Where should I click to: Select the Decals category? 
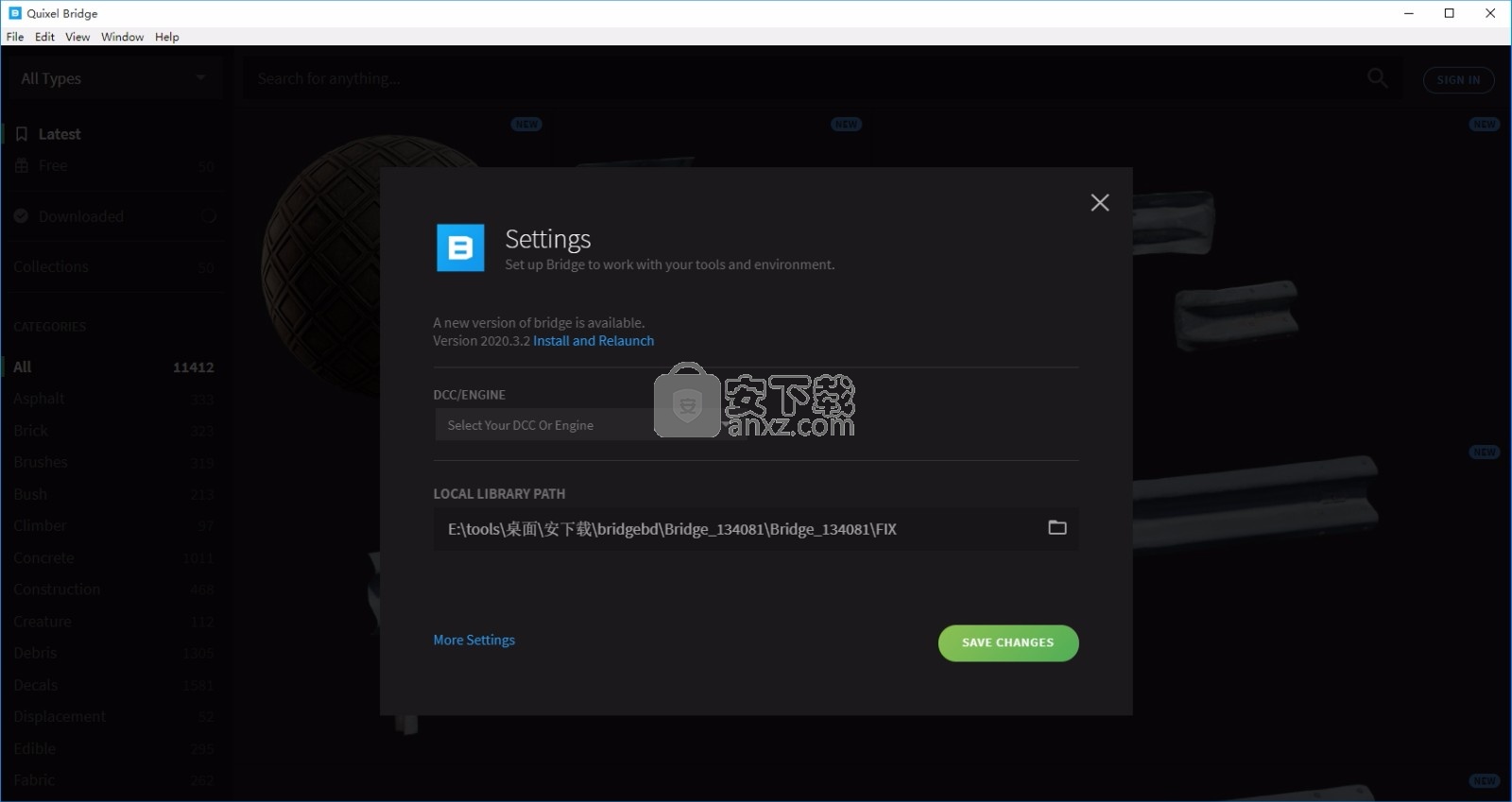[114, 685]
